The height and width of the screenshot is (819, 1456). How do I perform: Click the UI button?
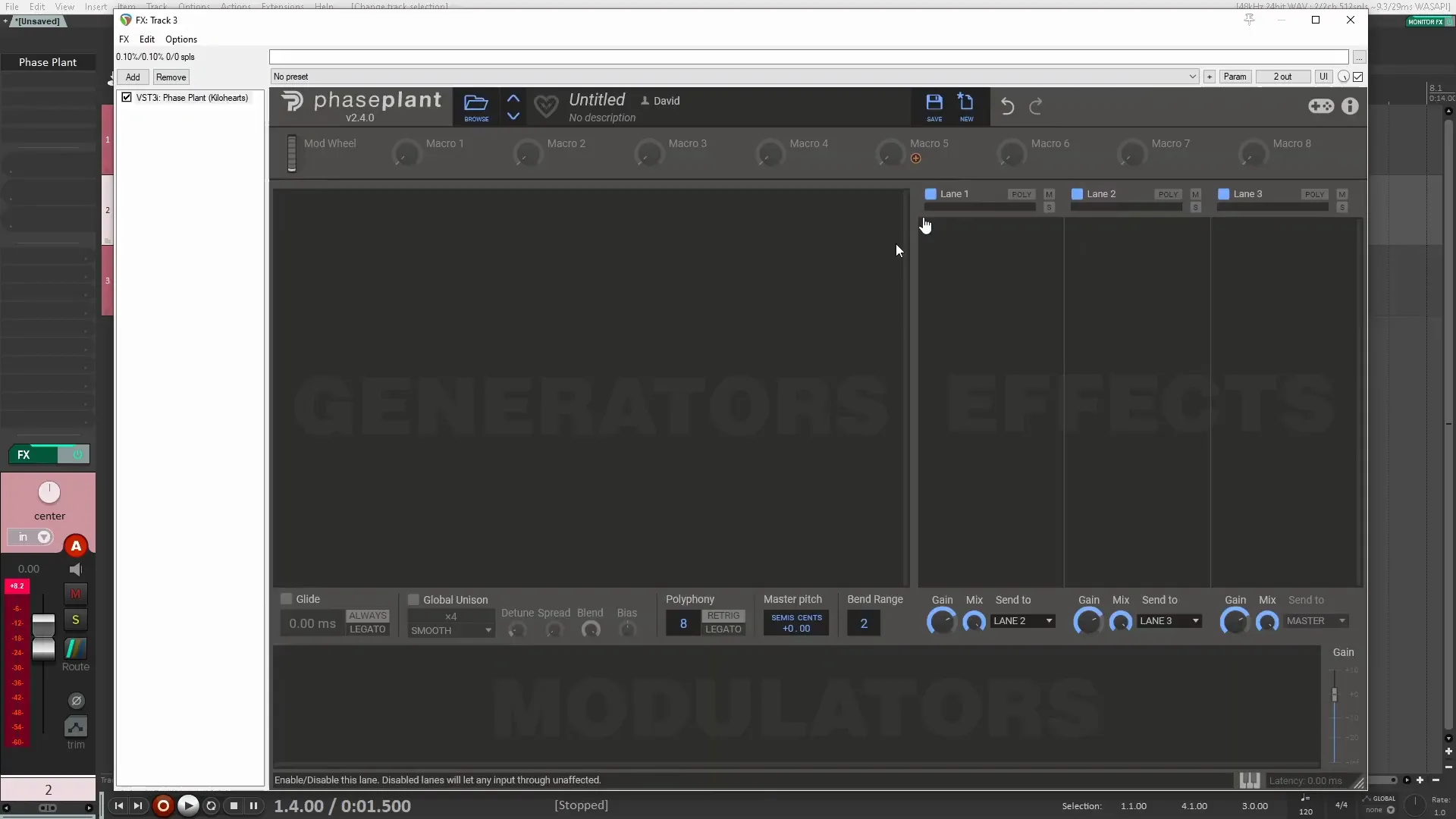(1323, 77)
